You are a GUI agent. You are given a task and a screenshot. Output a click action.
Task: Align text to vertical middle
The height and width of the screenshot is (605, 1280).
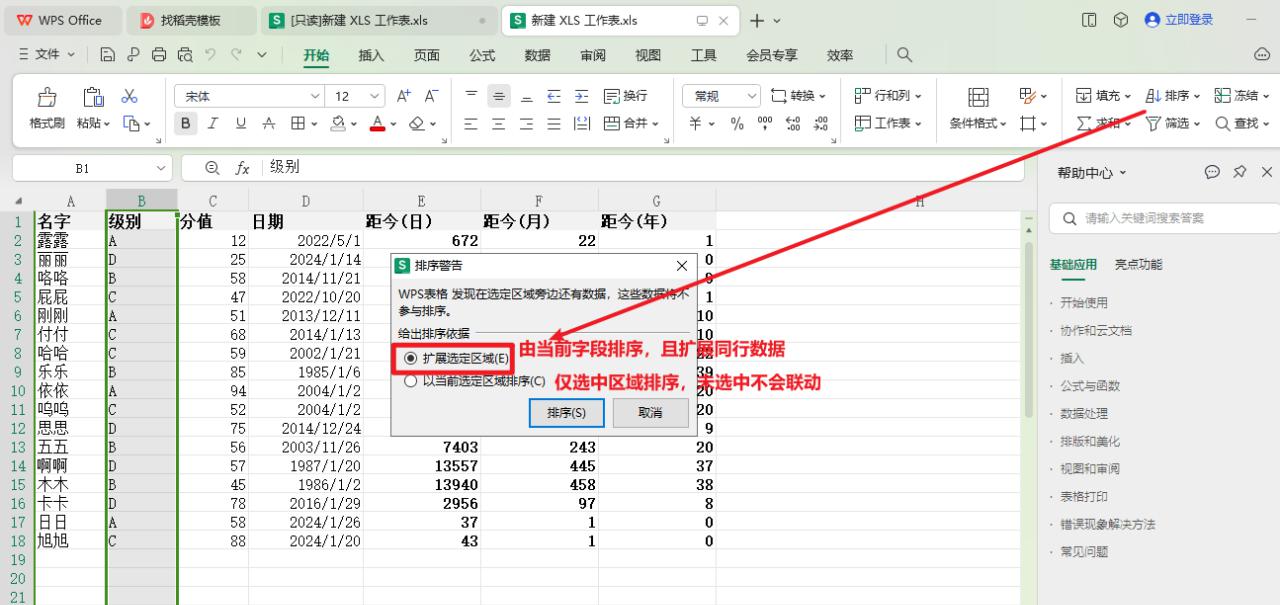tap(499, 96)
